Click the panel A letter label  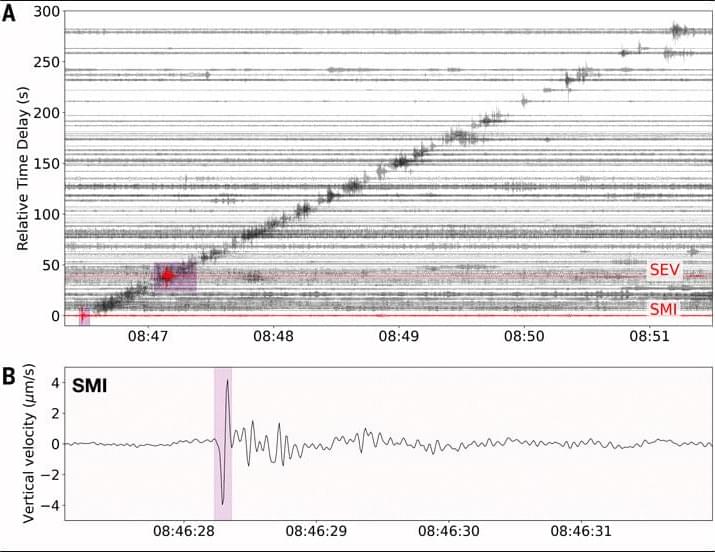point(8,17)
